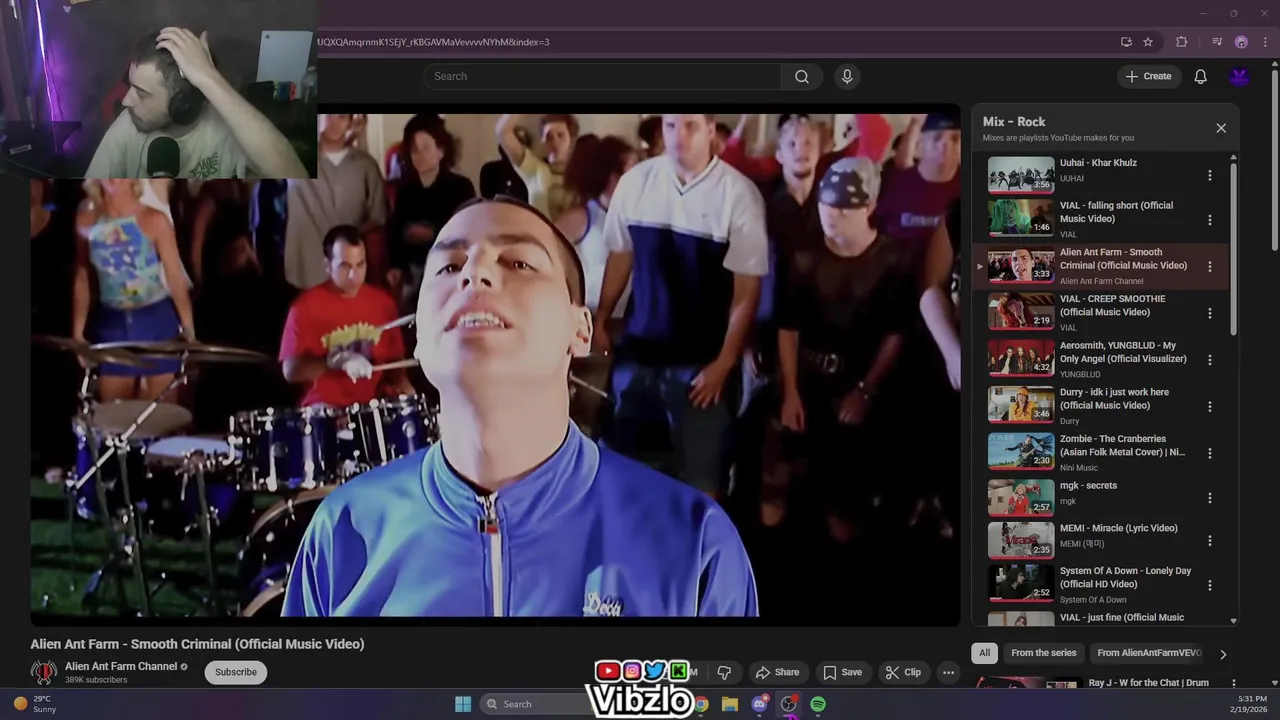Subscribe to Alien Ant Farm Channel

[236, 672]
